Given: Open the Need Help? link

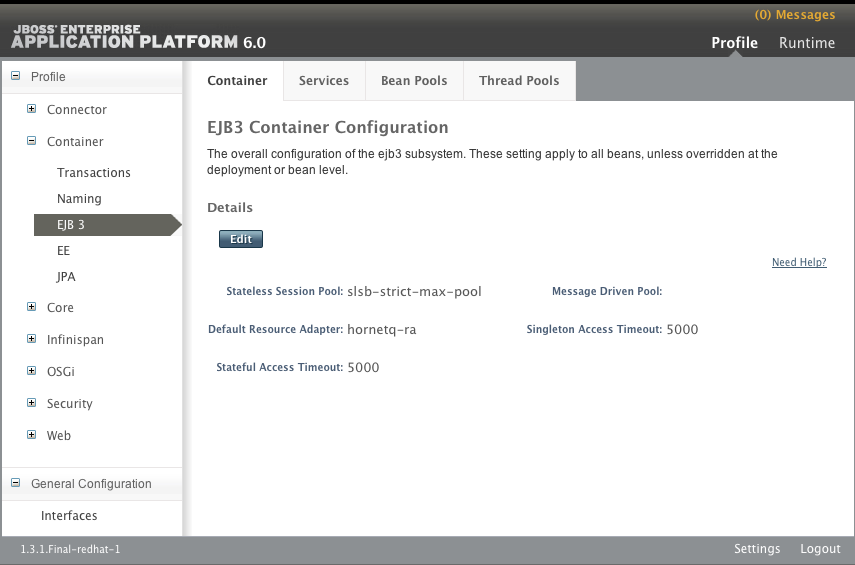Looking at the screenshot, I should tap(798, 263).
